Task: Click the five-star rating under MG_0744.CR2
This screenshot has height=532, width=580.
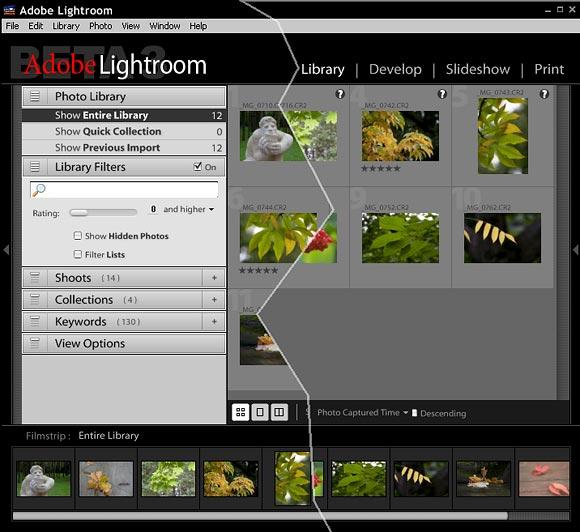Action: coord(258,270)
